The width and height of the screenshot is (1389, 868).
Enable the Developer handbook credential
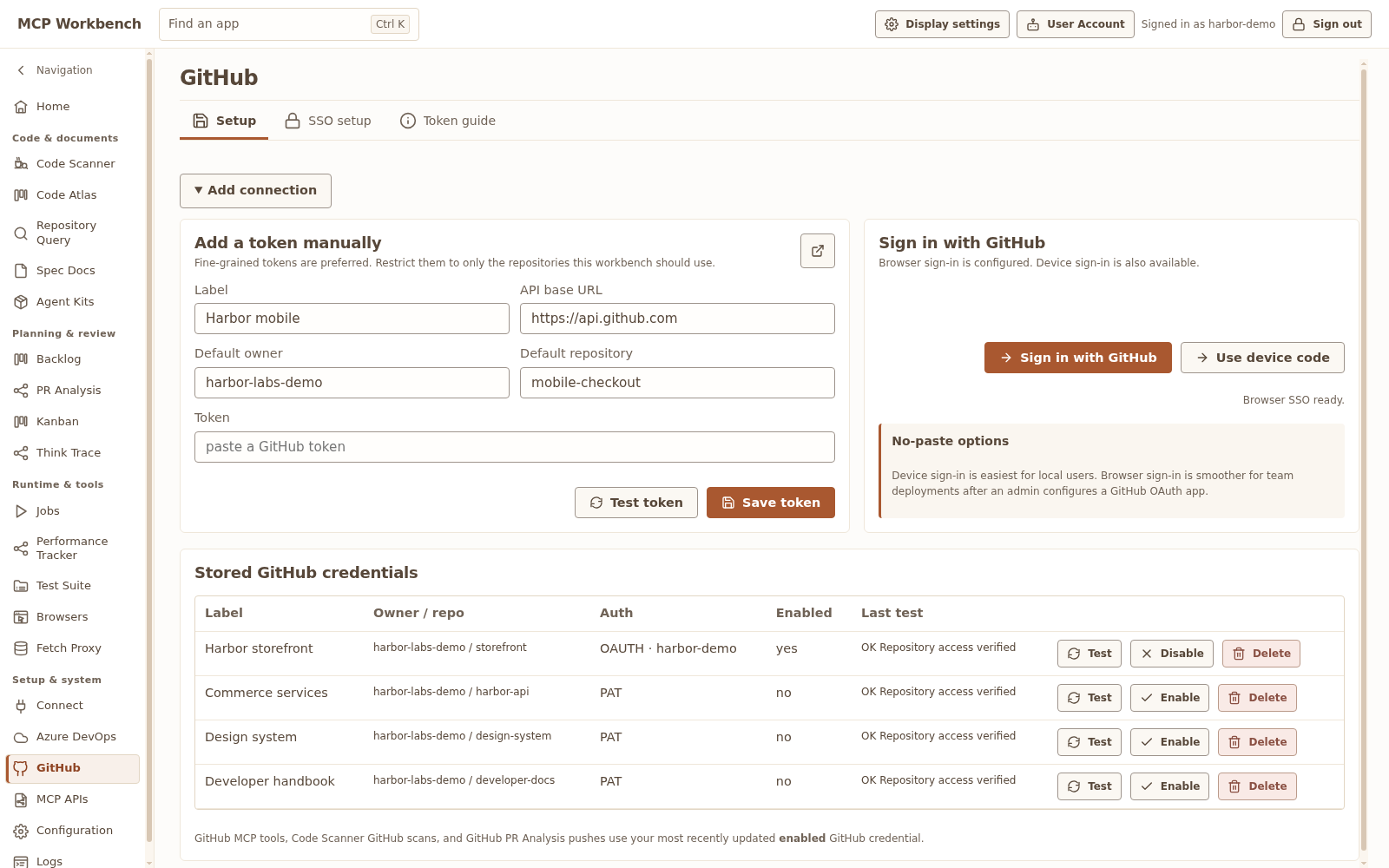coord(1170,786)
